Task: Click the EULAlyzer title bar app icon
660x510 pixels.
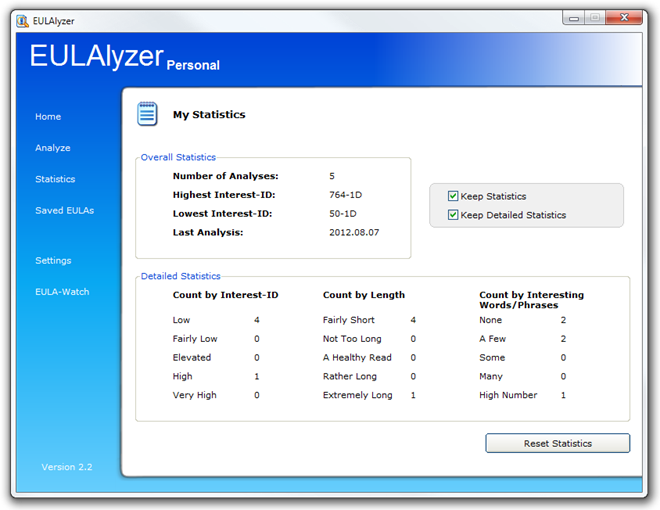Action: pos(22,21)
